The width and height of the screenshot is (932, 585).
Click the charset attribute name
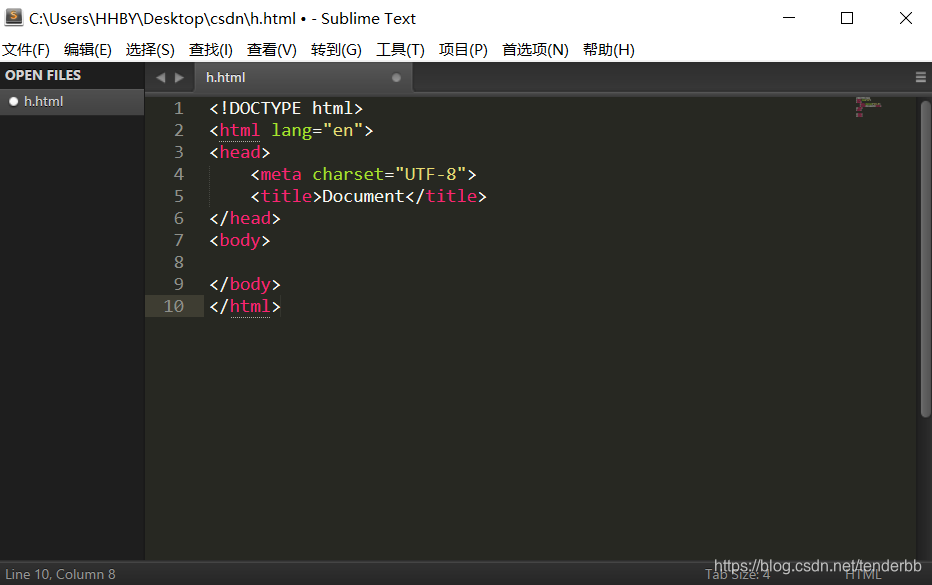[348, 174]
